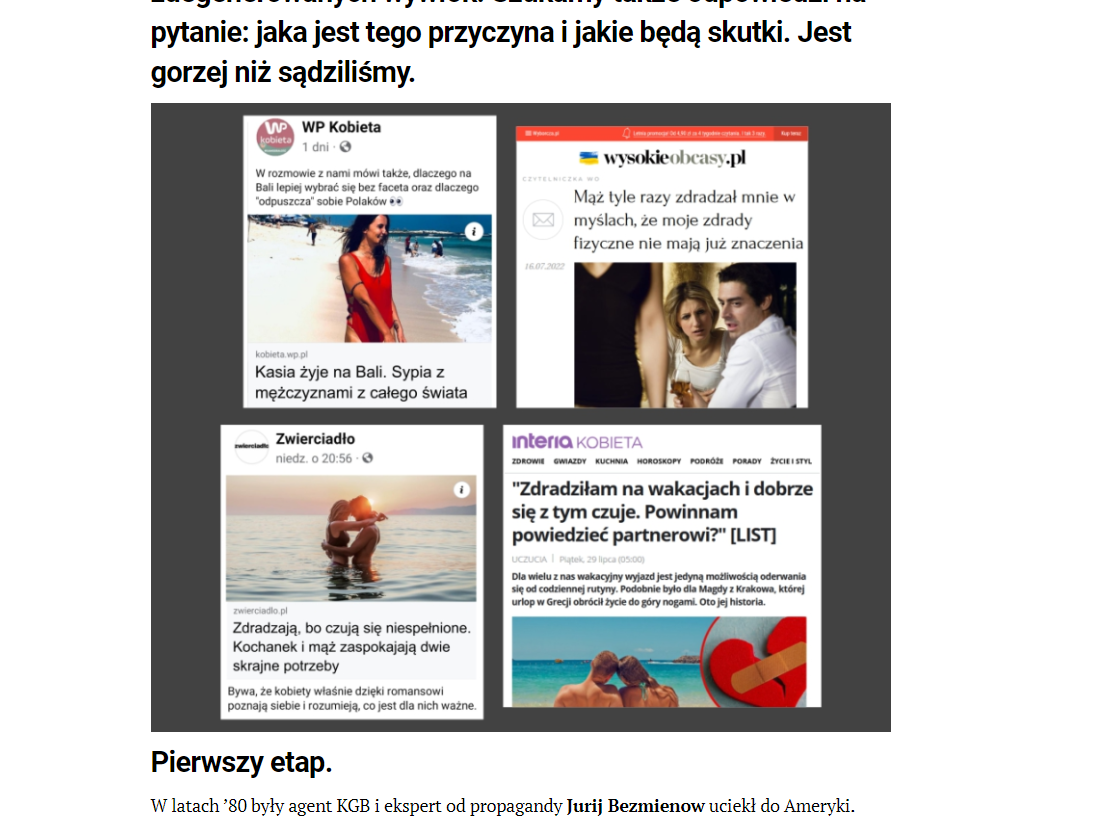Open the ZDROWIE menu item

[528, 461]
